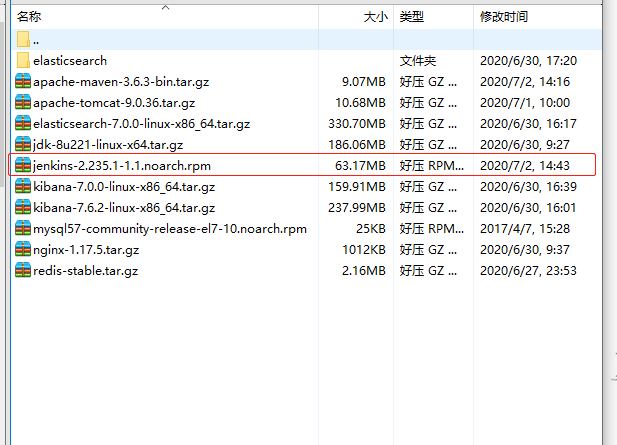Select file name apache-maven-3.6.3-bin.tar.gz

(x=121, y=82)
